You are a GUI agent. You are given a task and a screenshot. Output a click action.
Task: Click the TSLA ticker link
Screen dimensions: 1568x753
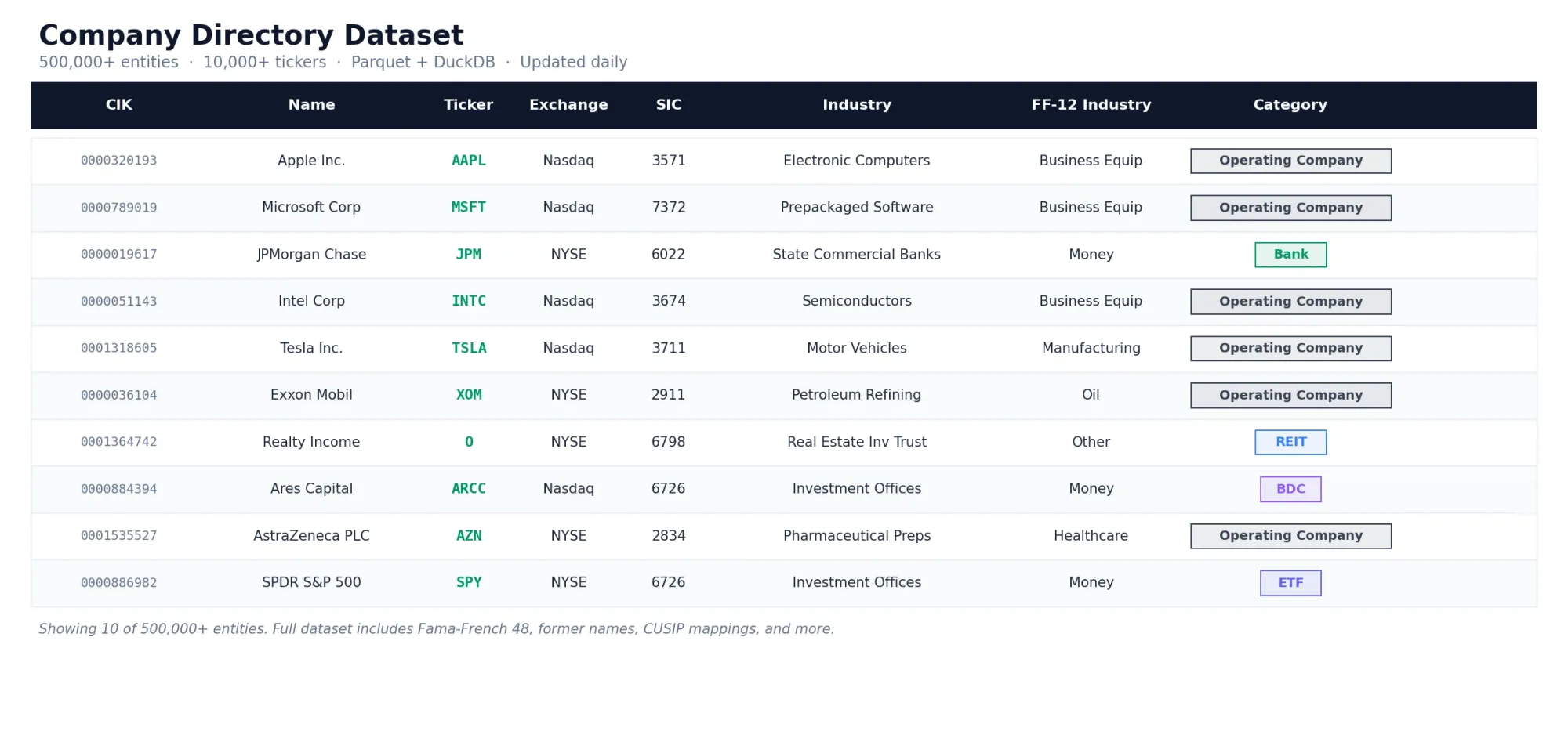pyautogui.click(x=468, y=348)
